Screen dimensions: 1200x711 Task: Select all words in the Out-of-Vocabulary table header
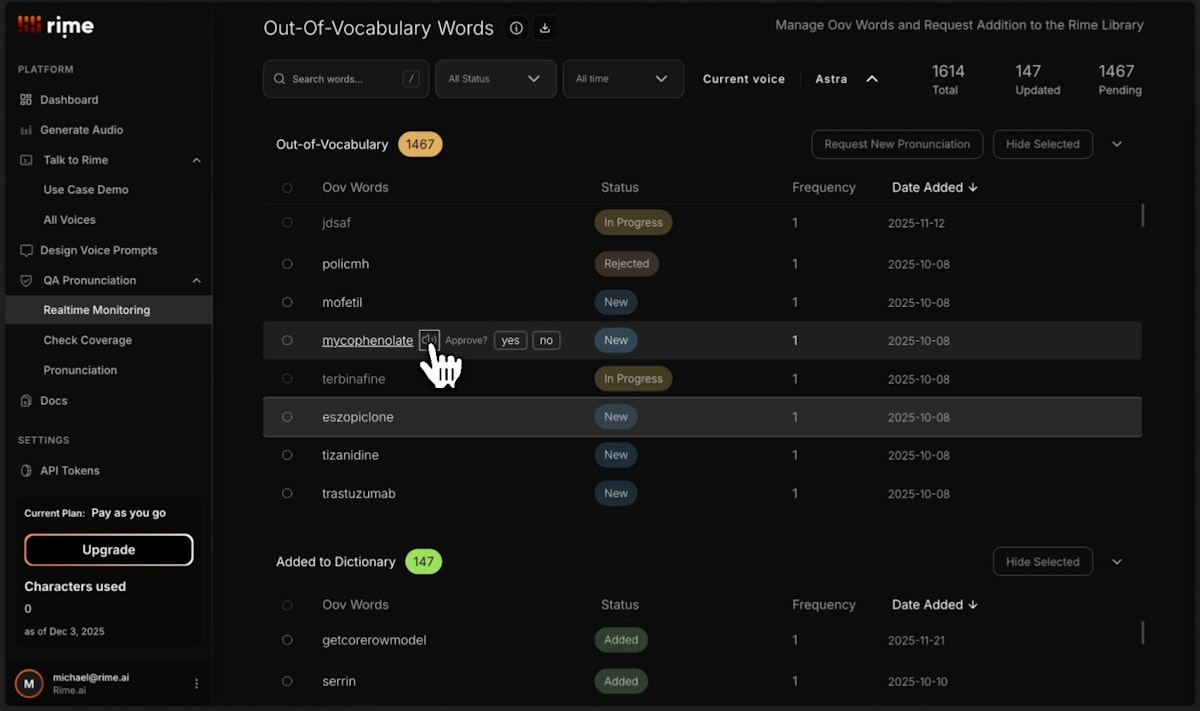click(x=287, y=187)
